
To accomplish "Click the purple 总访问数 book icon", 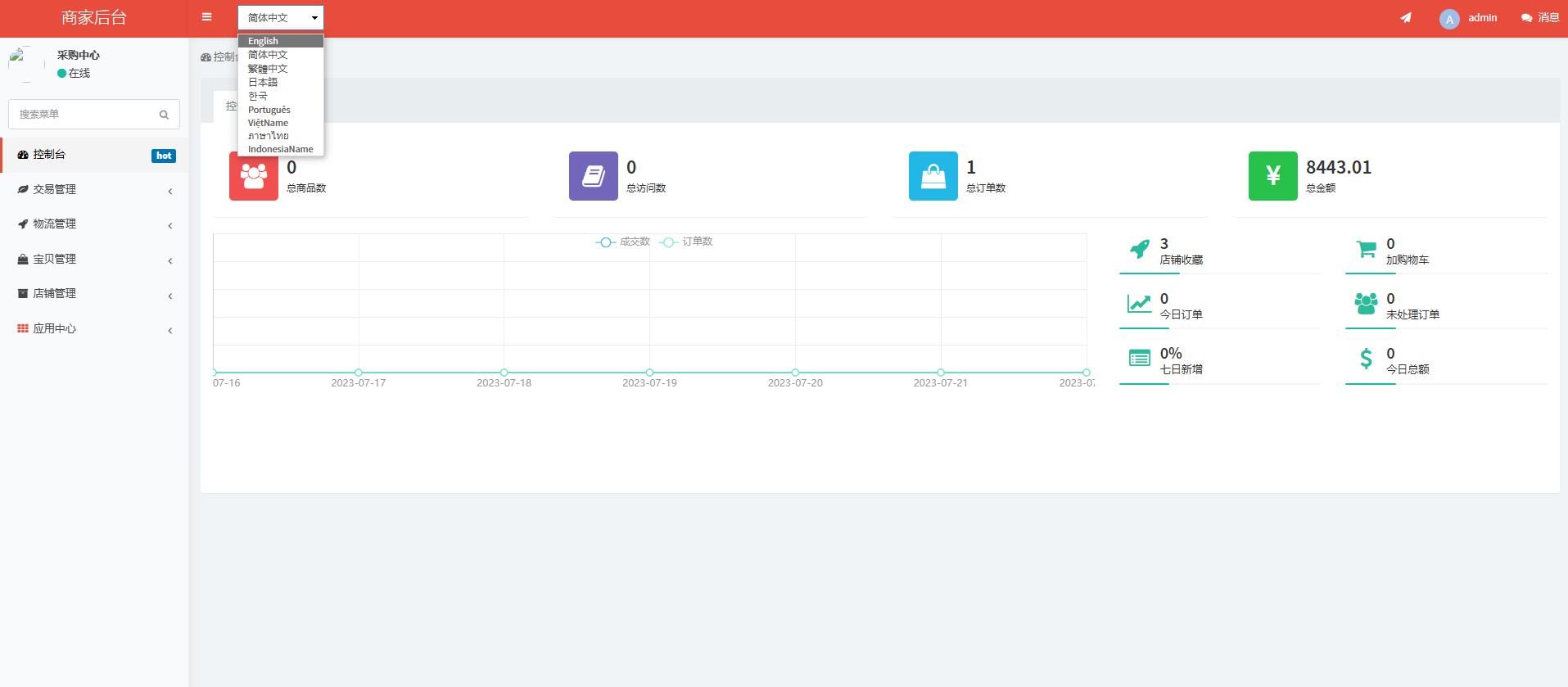I will coord(593,176).
